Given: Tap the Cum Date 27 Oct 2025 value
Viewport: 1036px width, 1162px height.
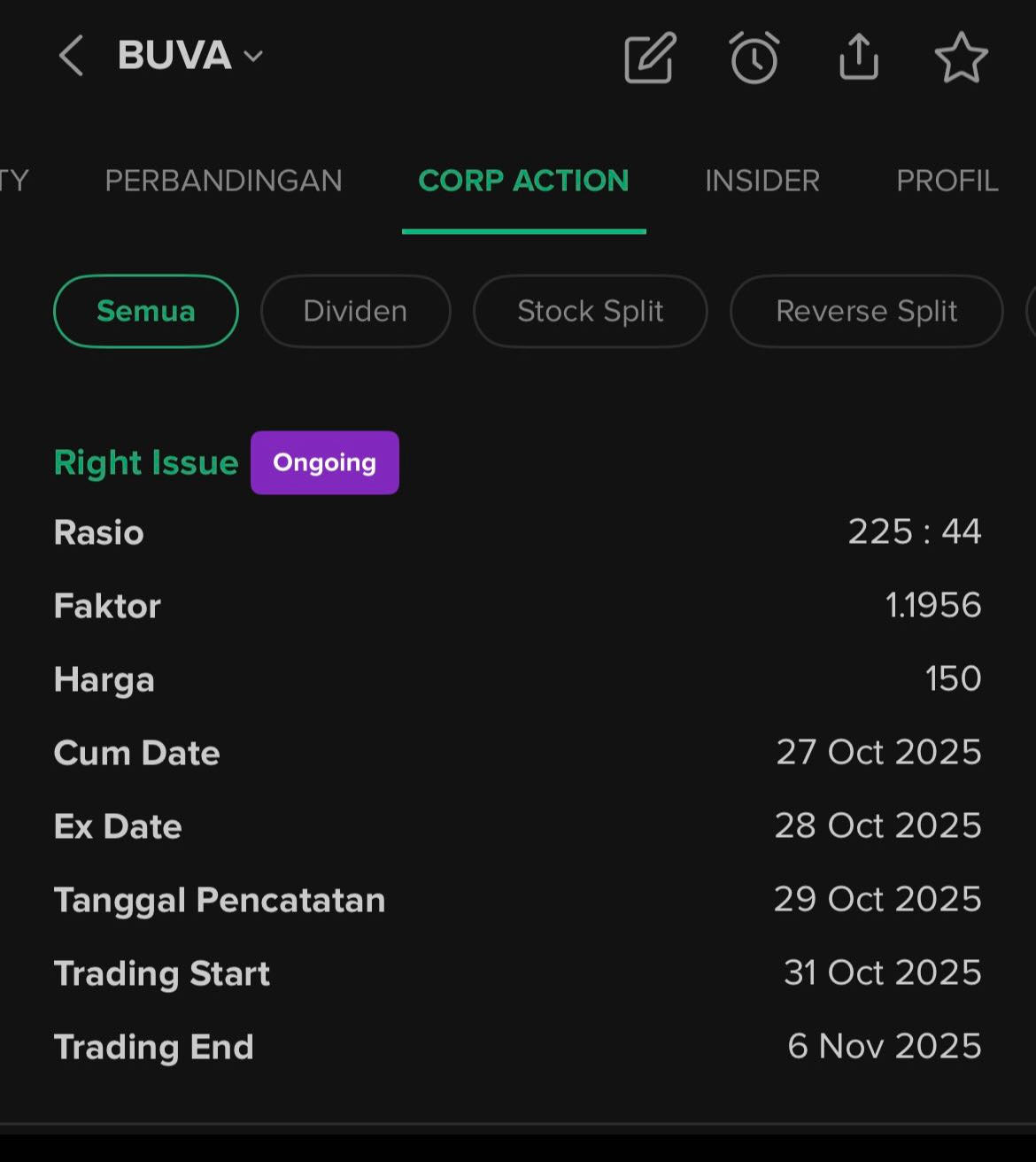Looking at the screenshot, I should pyautogui.click(x=878, y=752).
